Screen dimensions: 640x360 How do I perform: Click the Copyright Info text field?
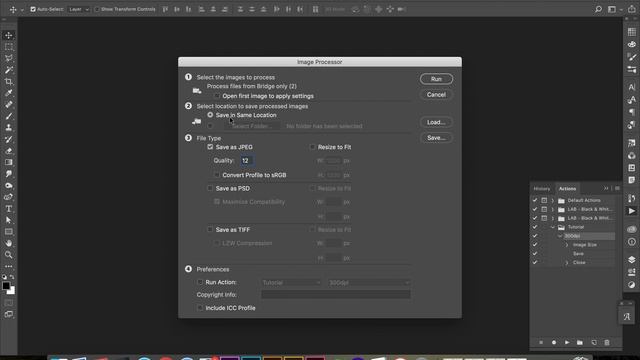click(x=336, y=295)
